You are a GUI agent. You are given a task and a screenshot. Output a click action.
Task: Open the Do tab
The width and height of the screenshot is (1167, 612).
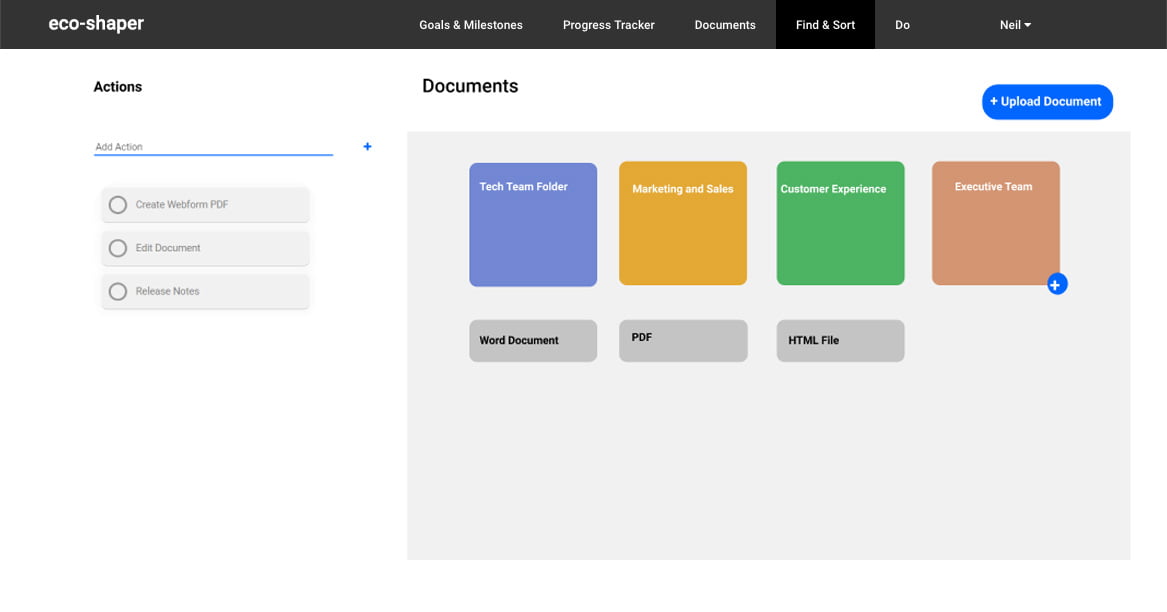pyautogui.click(x=902, y=25)
